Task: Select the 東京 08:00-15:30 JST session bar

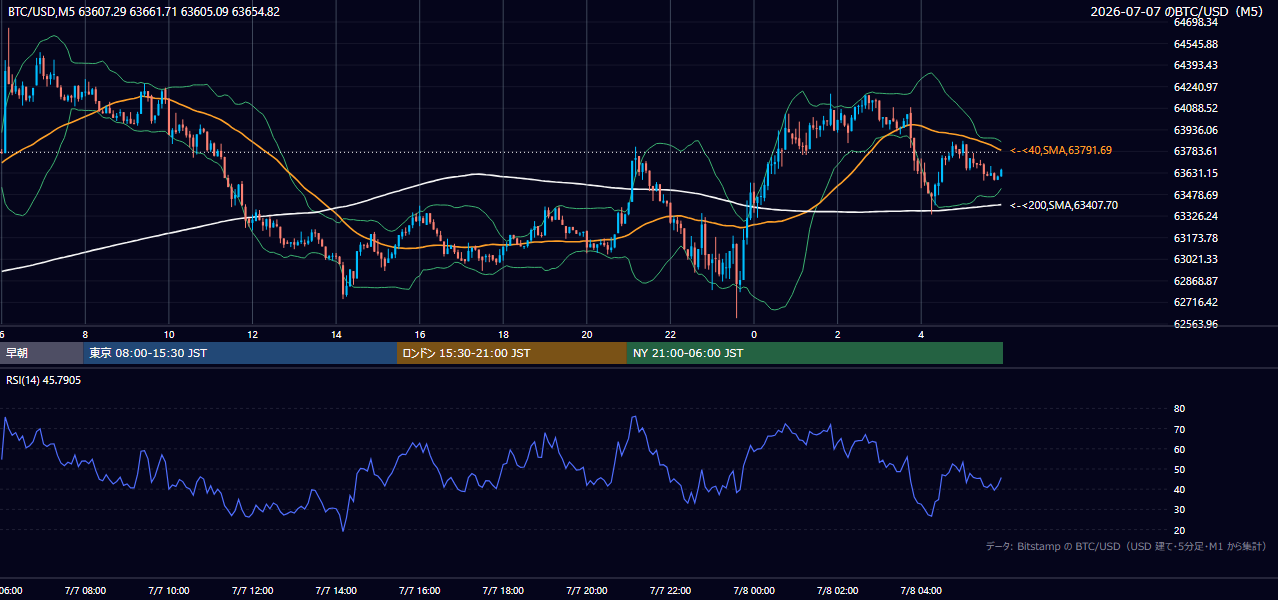Action: (x=240, y=353)
